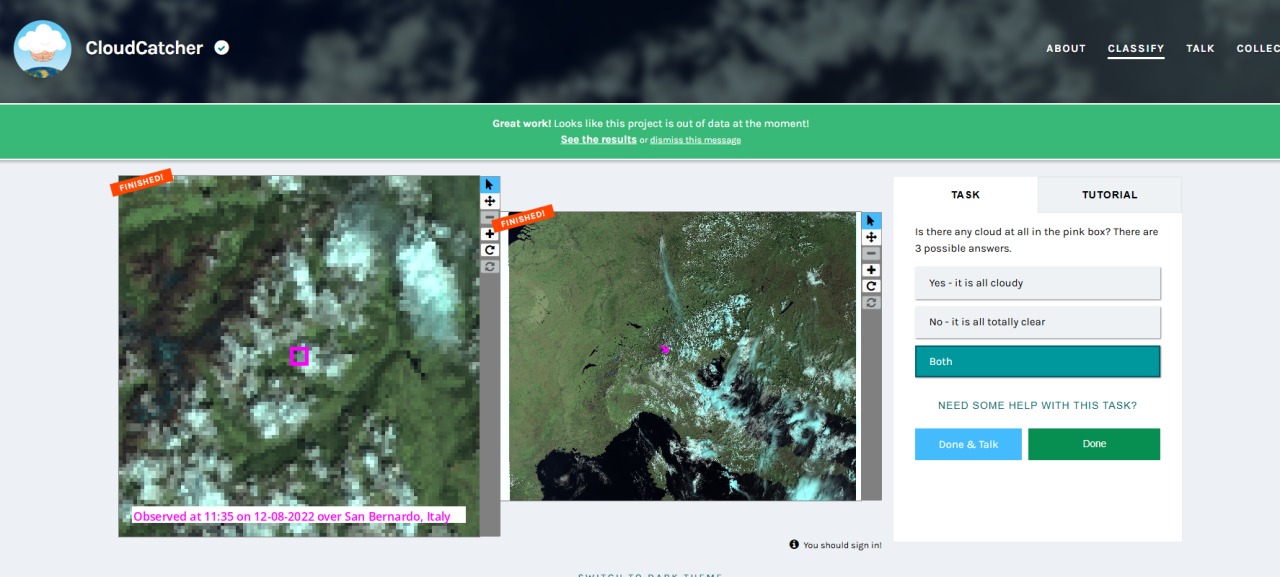Image resolution: width=1280 pixels, height=577 pixels.
Task: Click info icon beside You should sign in
Action: pyautogui.click(x=794, y=545)
